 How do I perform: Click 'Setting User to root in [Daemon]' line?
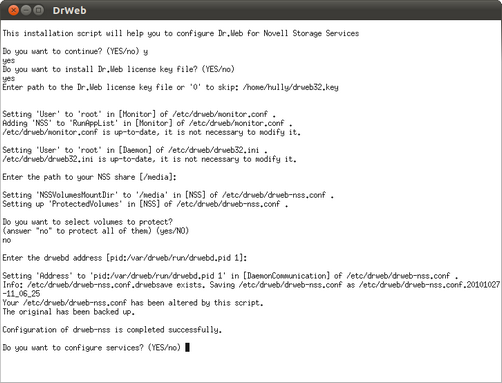135,150
